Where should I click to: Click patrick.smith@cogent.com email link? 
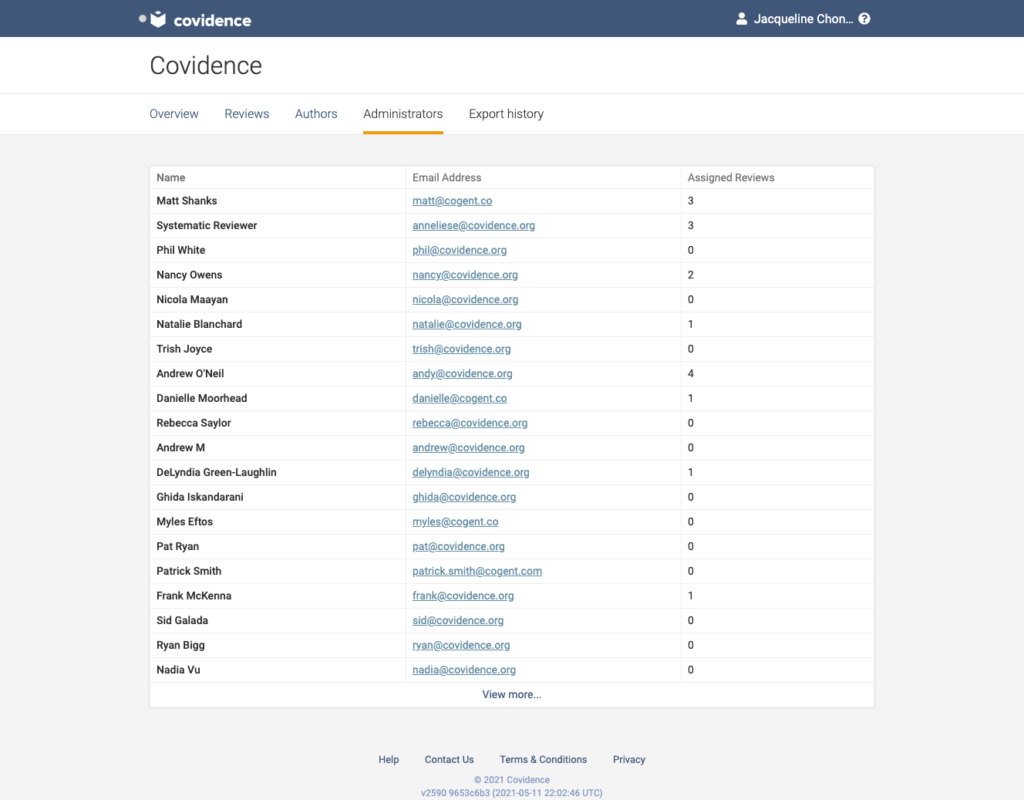[477, 571]
